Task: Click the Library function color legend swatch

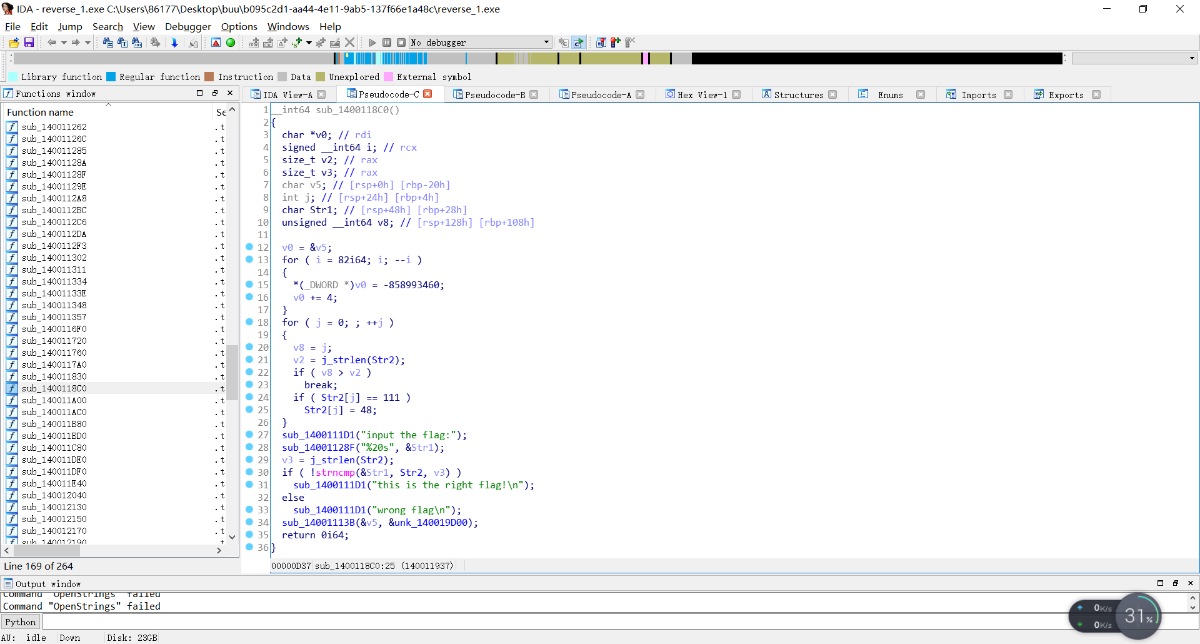Action: pyautogui.click(x=12, y=76)
